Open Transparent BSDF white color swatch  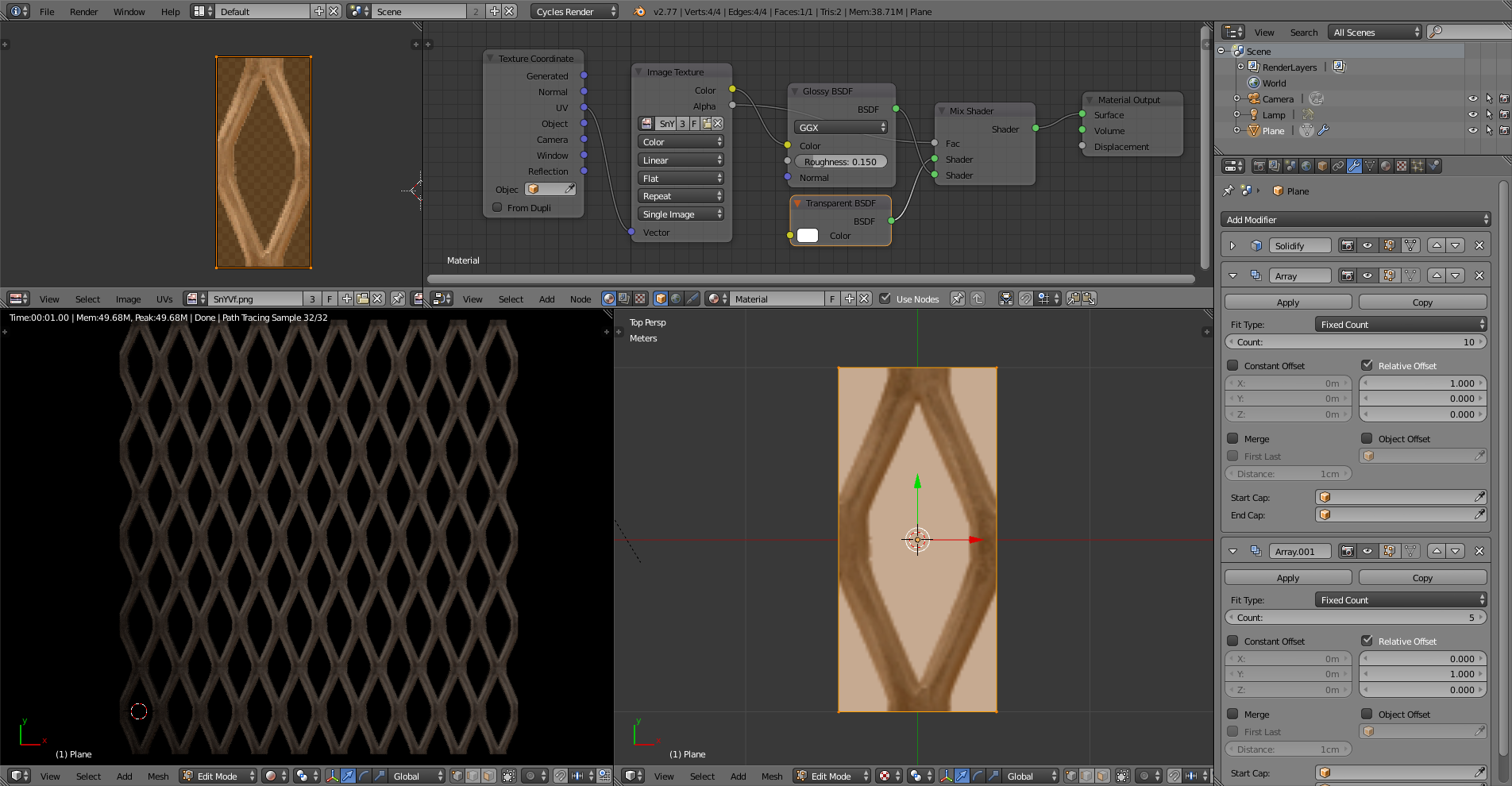[x=808, y=235]
